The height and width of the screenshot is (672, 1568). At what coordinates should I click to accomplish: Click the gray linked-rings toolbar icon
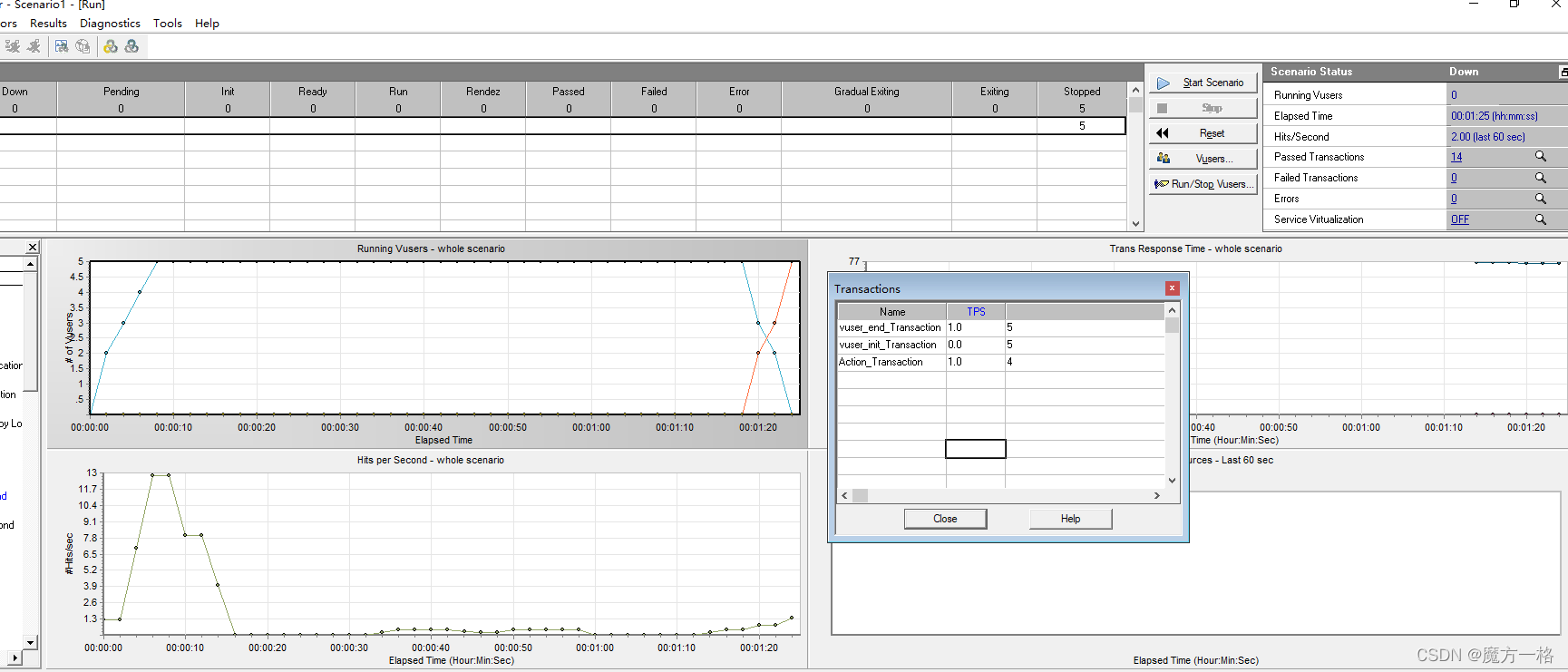click(131, 46)
